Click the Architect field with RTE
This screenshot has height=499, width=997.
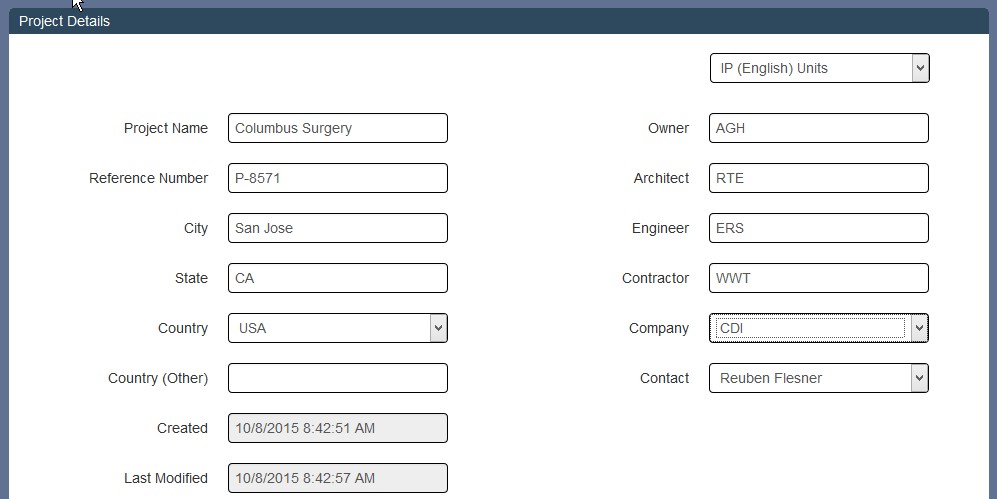click(819, 178)
